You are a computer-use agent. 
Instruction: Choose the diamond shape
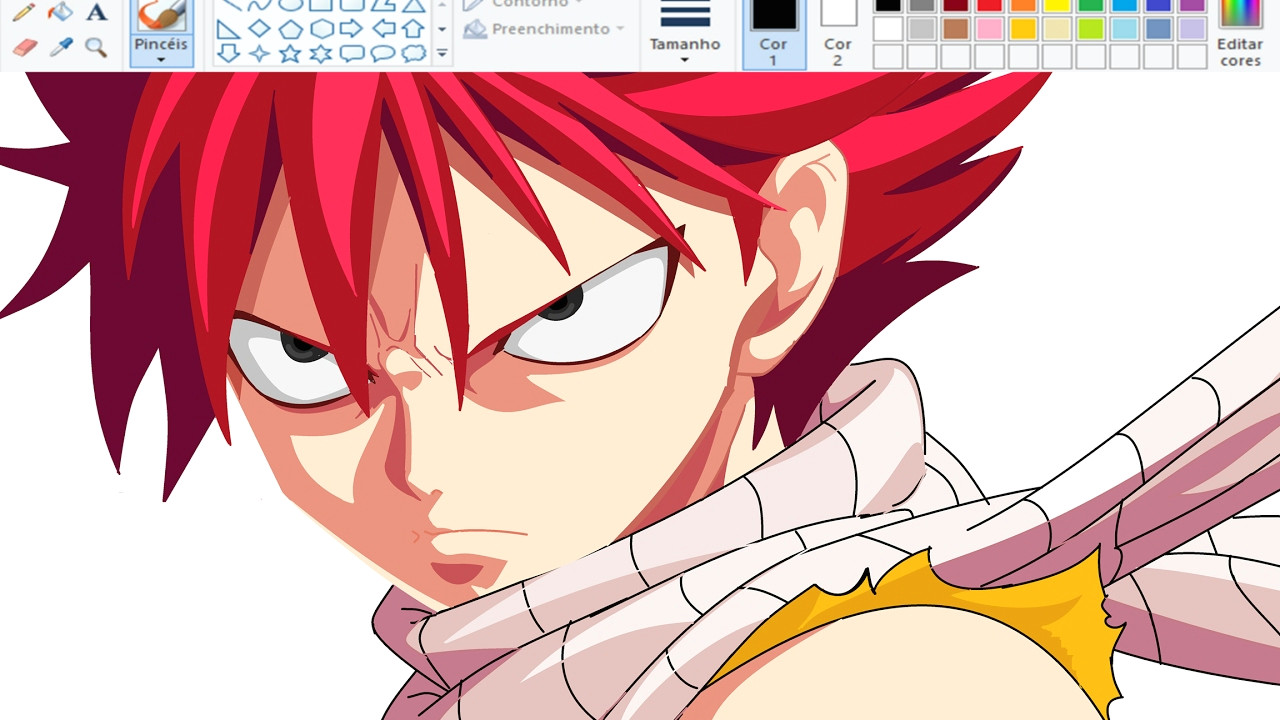tap(260, 29)
